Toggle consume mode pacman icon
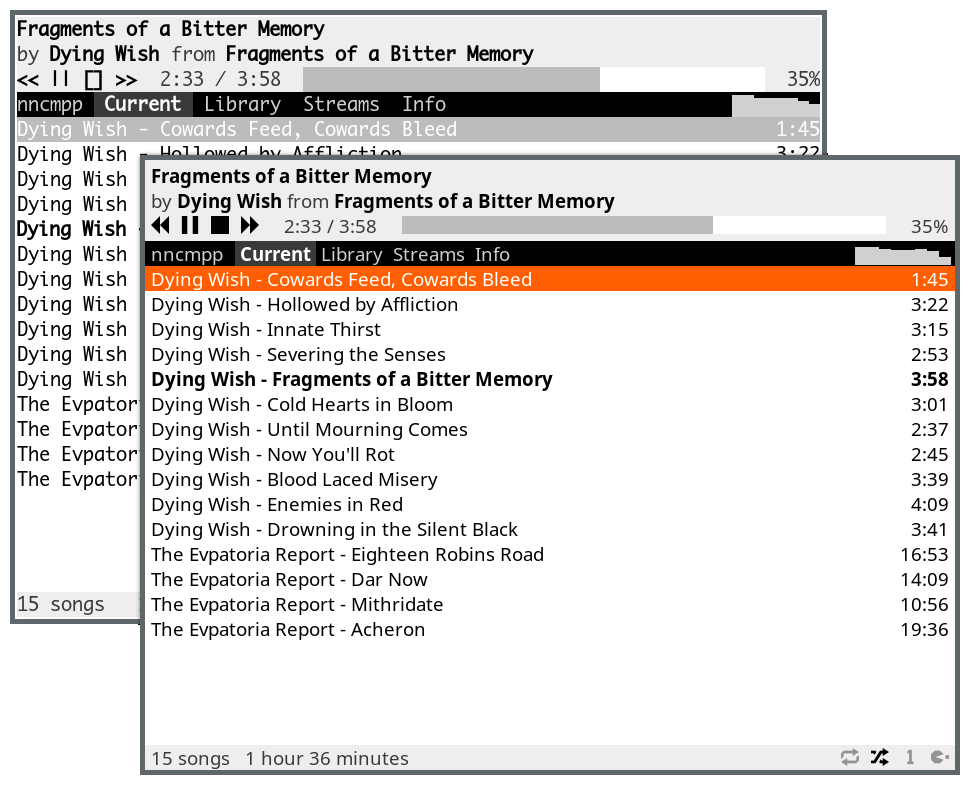The image size is (970, 785). tap(940, 757)
